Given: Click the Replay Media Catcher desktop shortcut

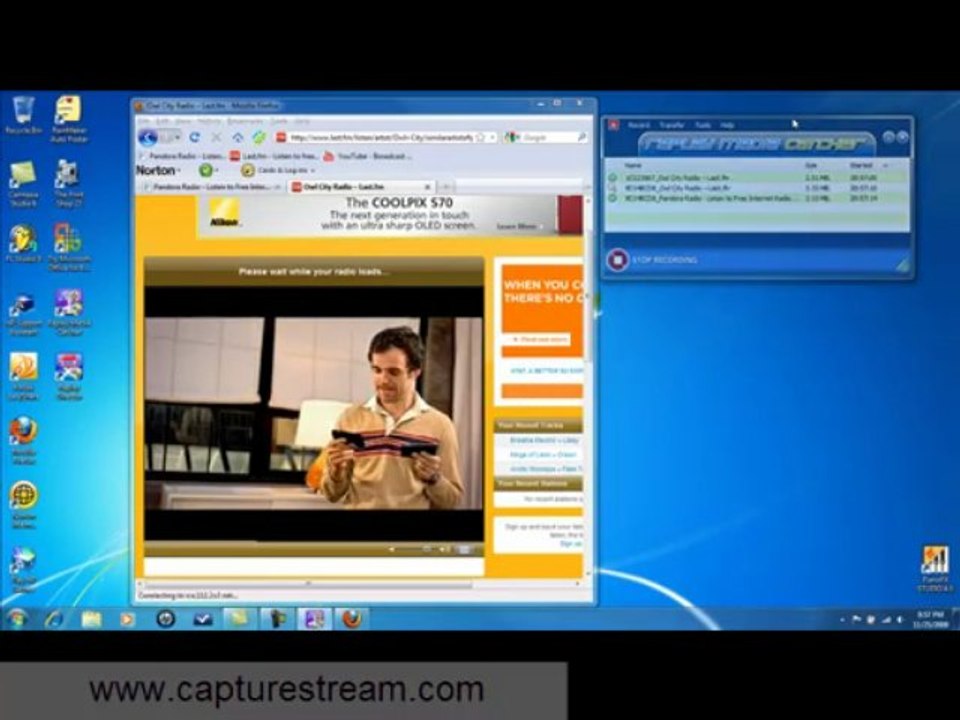Looking at the screenshot, I should pos(69,312).
